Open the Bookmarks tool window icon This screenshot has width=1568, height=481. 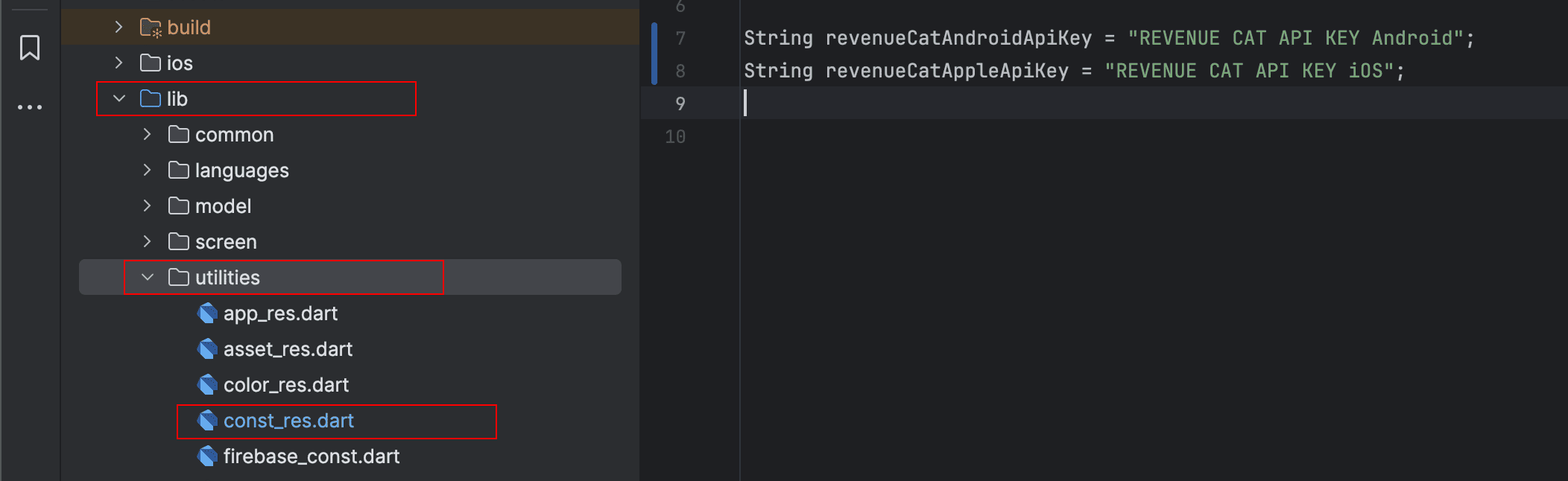click(30, 48)
